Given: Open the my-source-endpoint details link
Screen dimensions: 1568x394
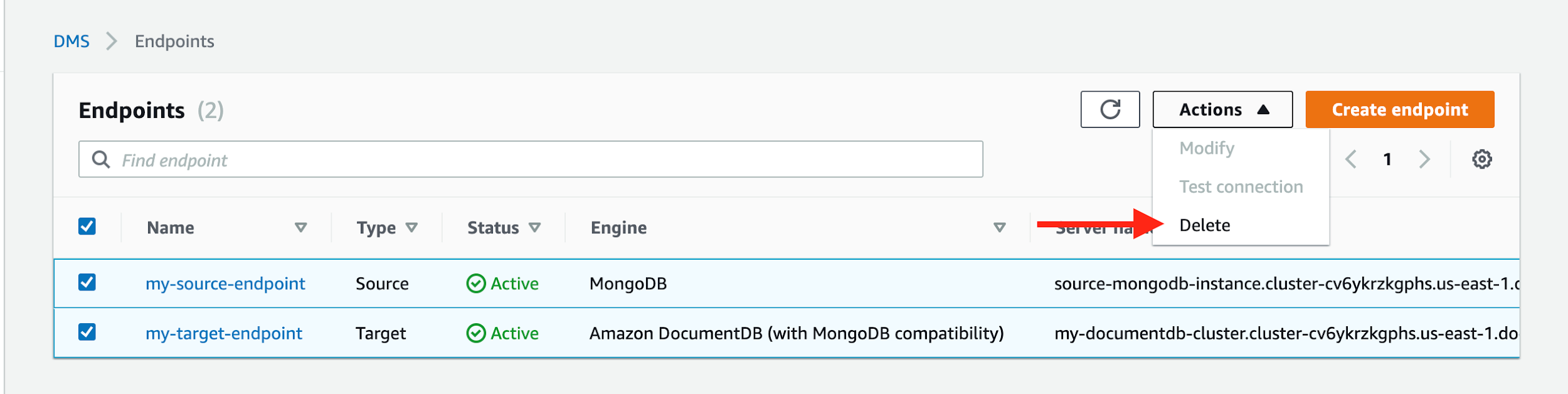Looking at the screenshot, I should tap(226, 283).
